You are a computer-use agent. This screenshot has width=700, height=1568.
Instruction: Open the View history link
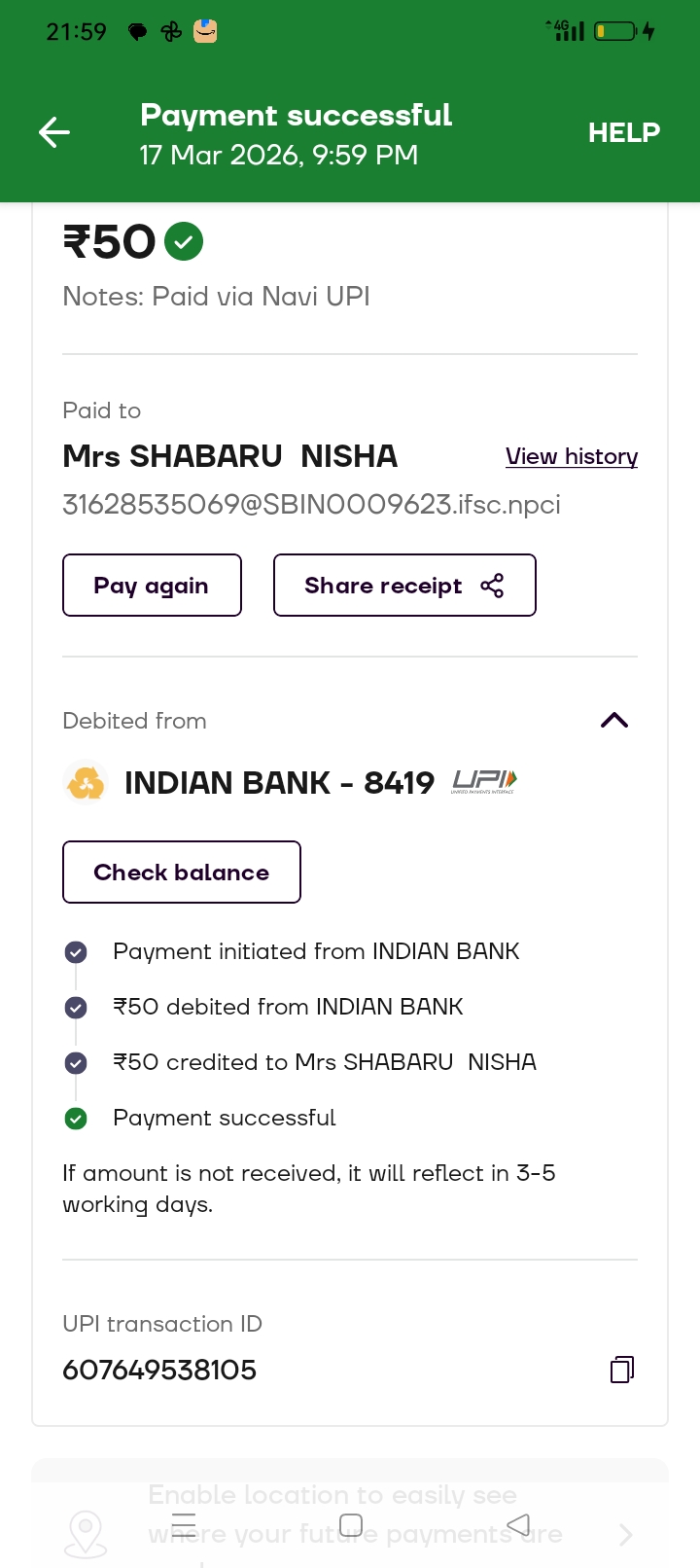pos(572,456)
